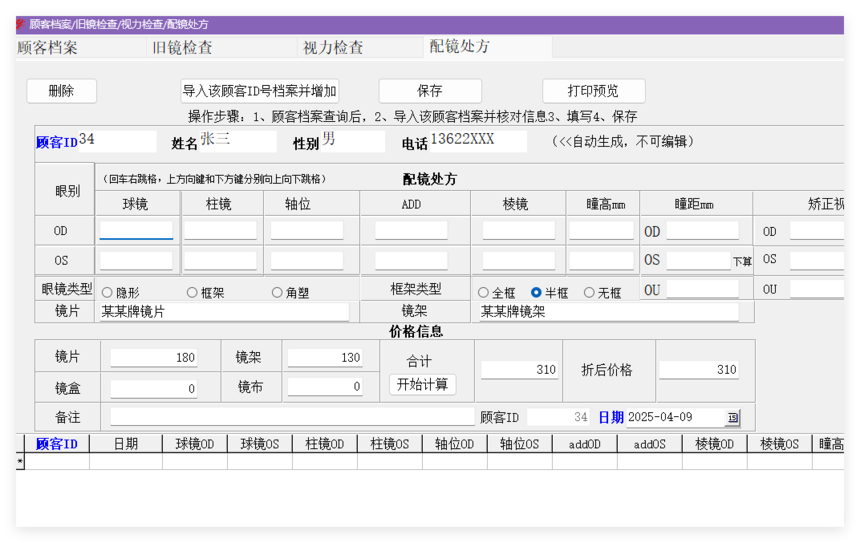
Task: Select the new-row marker in grid
Action: coord(20,462)
